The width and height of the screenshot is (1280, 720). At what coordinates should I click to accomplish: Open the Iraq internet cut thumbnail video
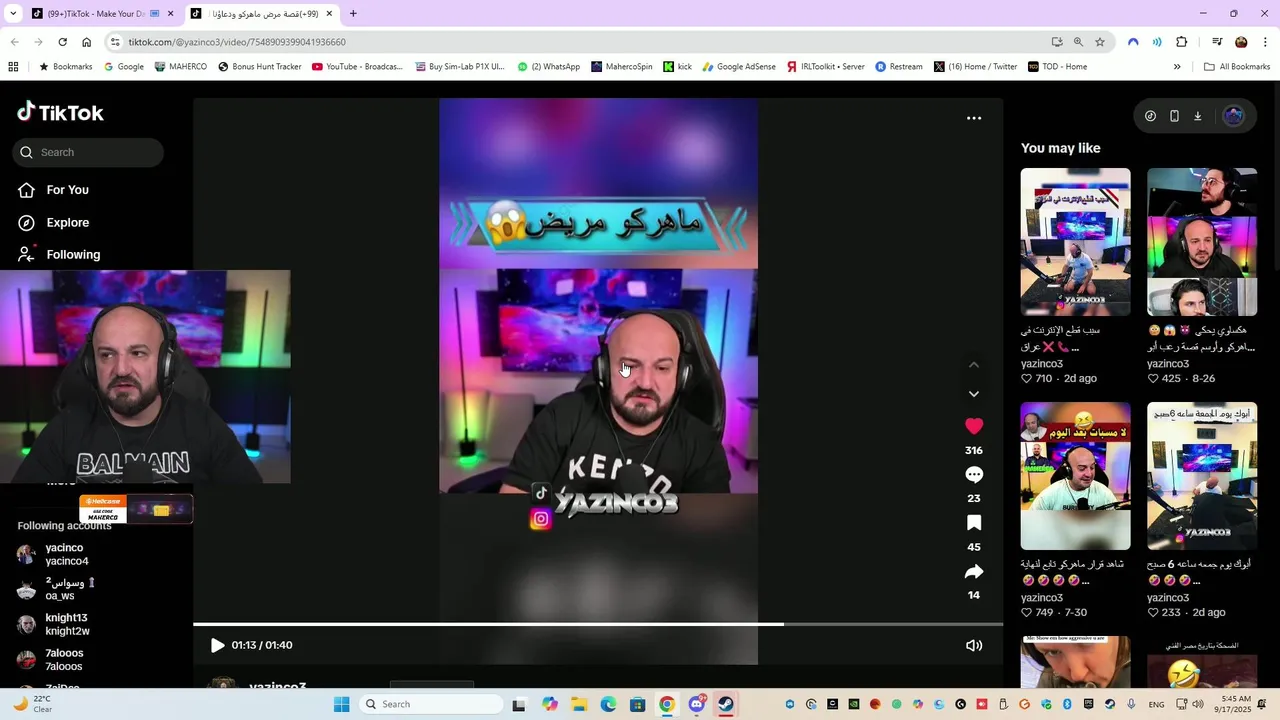coord(1075,242)
